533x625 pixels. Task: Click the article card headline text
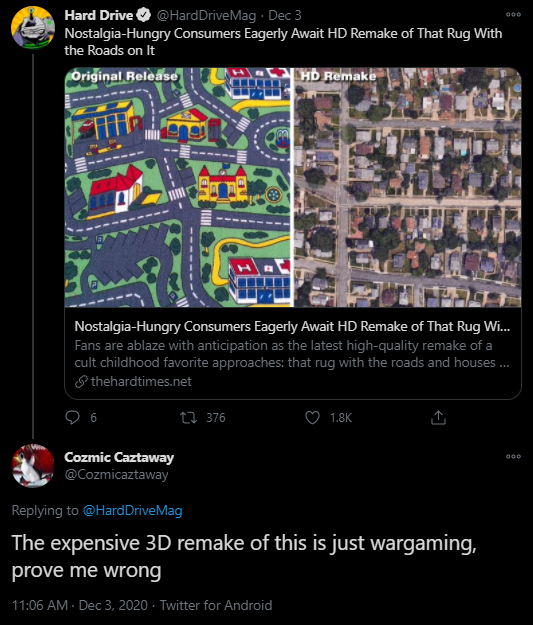[x=292, y=326]
